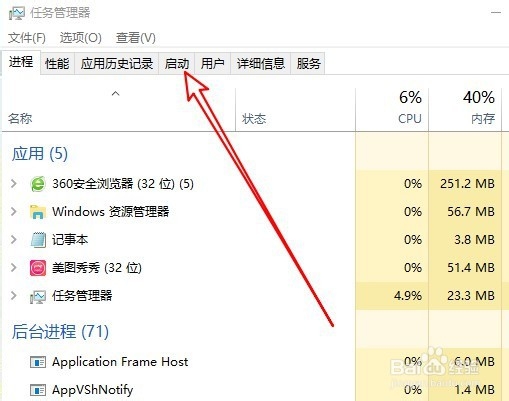This screenshot has height=401, width=509.
Task: Click the Windows 资源管理器 folder icon
Action: (x=38, y=212)
